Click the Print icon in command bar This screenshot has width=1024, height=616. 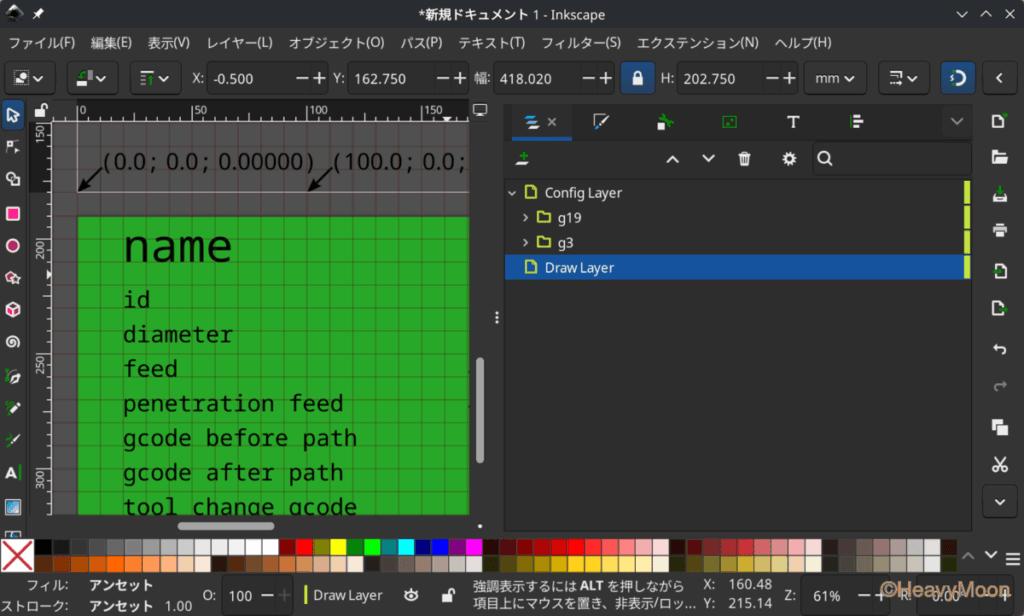point(998,230)
